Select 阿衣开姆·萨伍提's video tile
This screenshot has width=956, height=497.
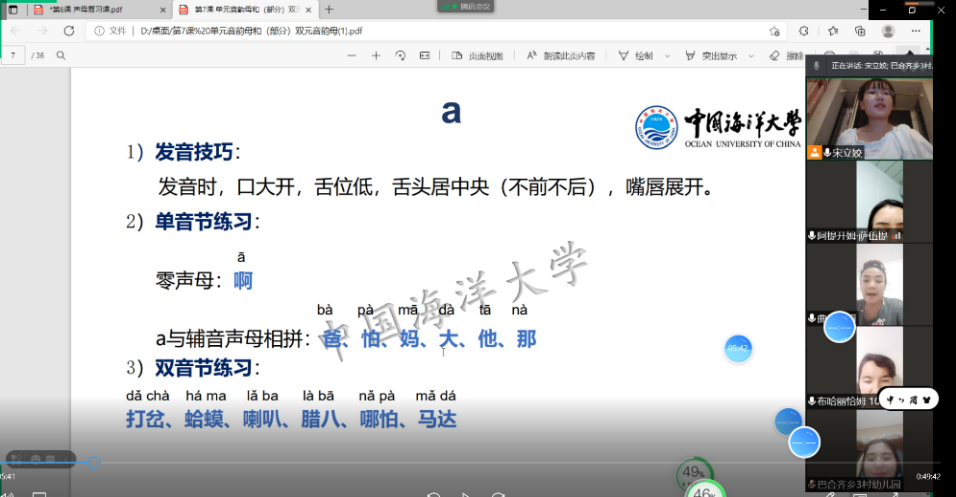[x=869, y=202]
